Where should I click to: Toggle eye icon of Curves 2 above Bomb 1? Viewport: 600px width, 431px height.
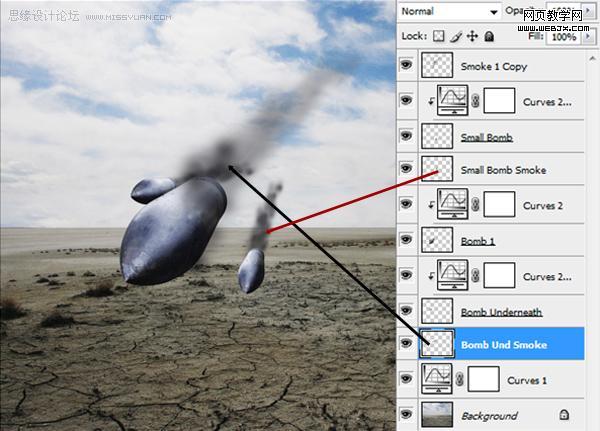(406, 204)
